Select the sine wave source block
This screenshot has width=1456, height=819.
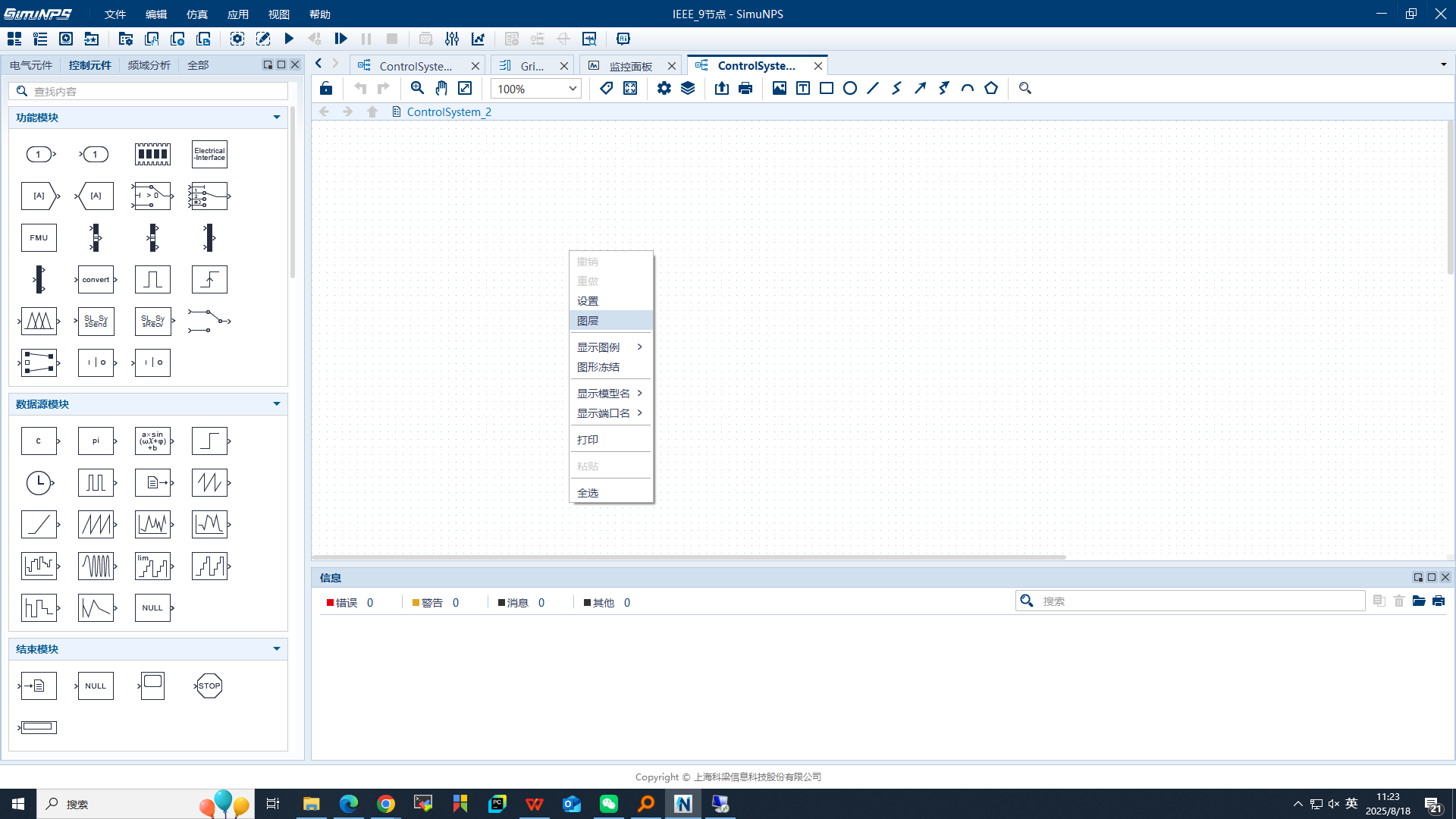point(152,441)
